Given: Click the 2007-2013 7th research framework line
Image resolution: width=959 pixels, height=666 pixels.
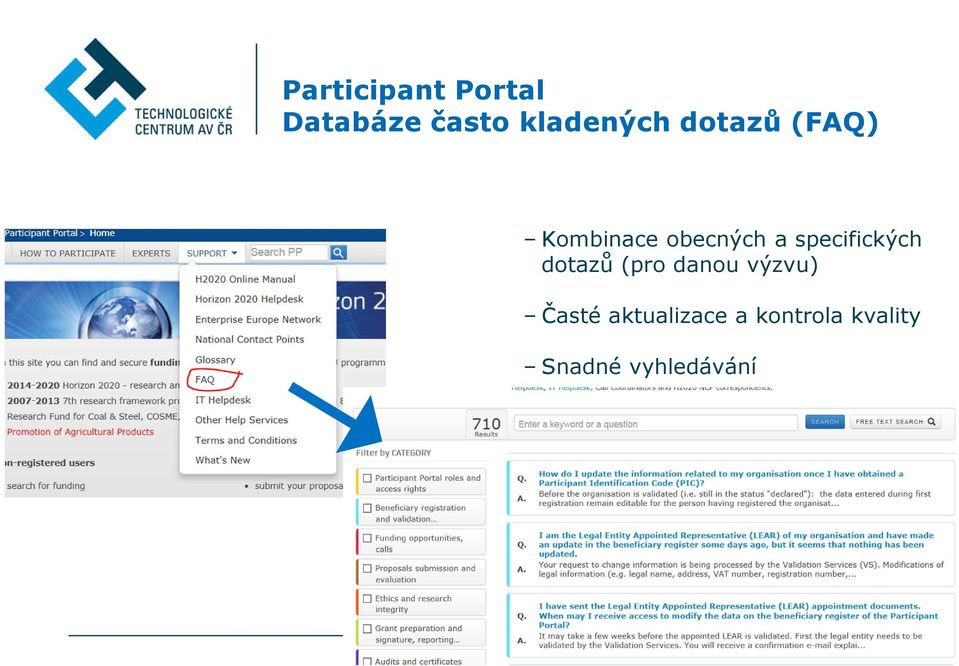Looking at the screenshot, I should click(94, 401).
